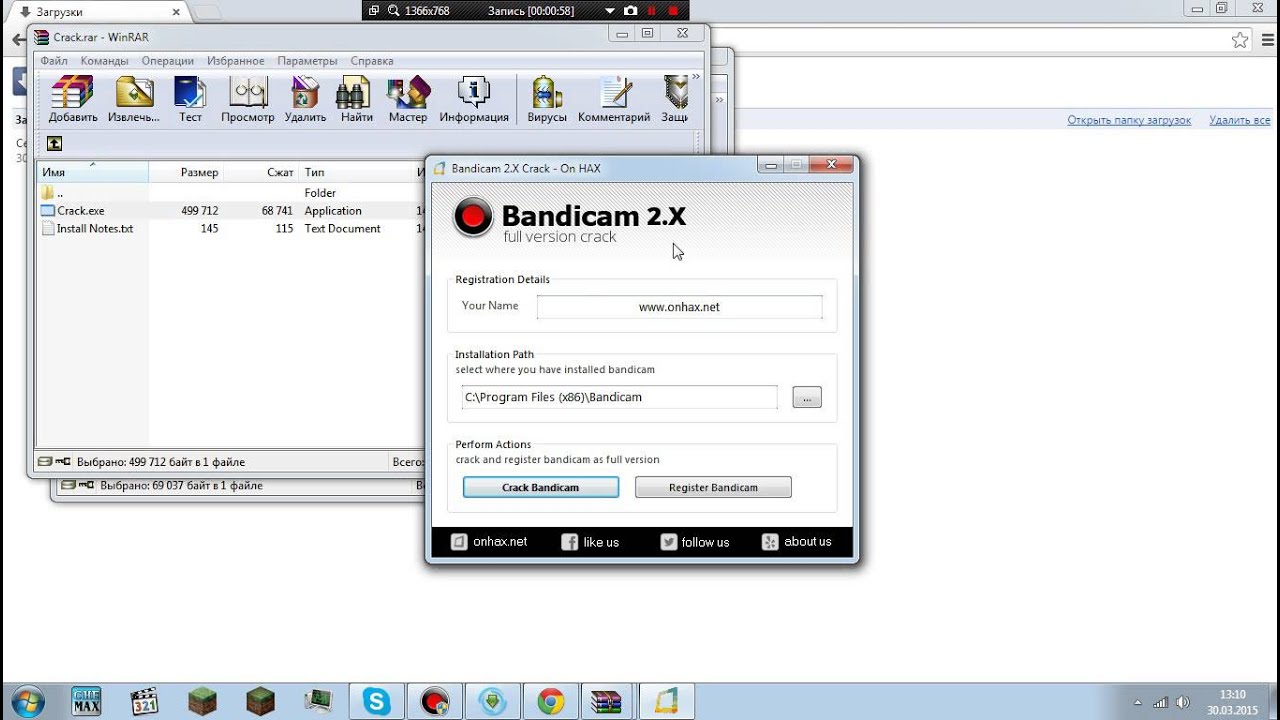Image resolution: width=1280 pixels, height=720 pixels.
Task: Open the Операции menu
Action: [167, 61]
